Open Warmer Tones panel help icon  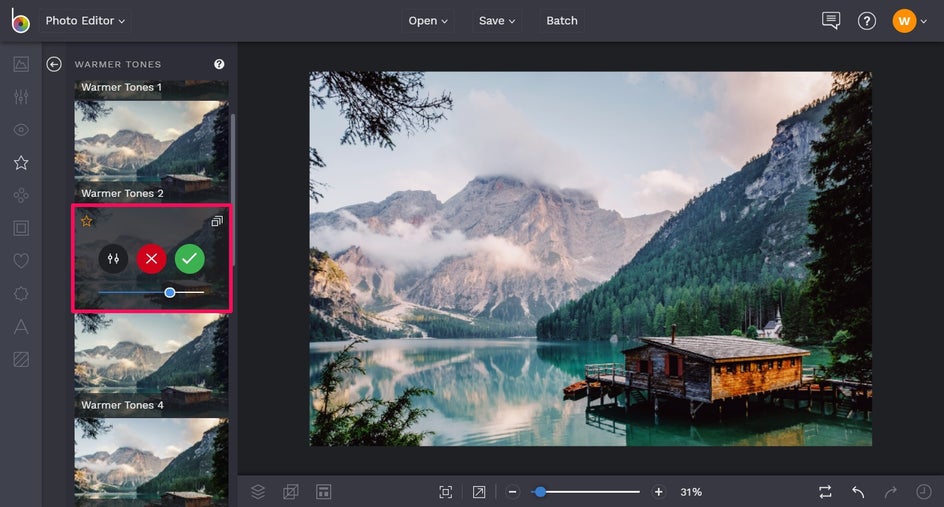219,64
